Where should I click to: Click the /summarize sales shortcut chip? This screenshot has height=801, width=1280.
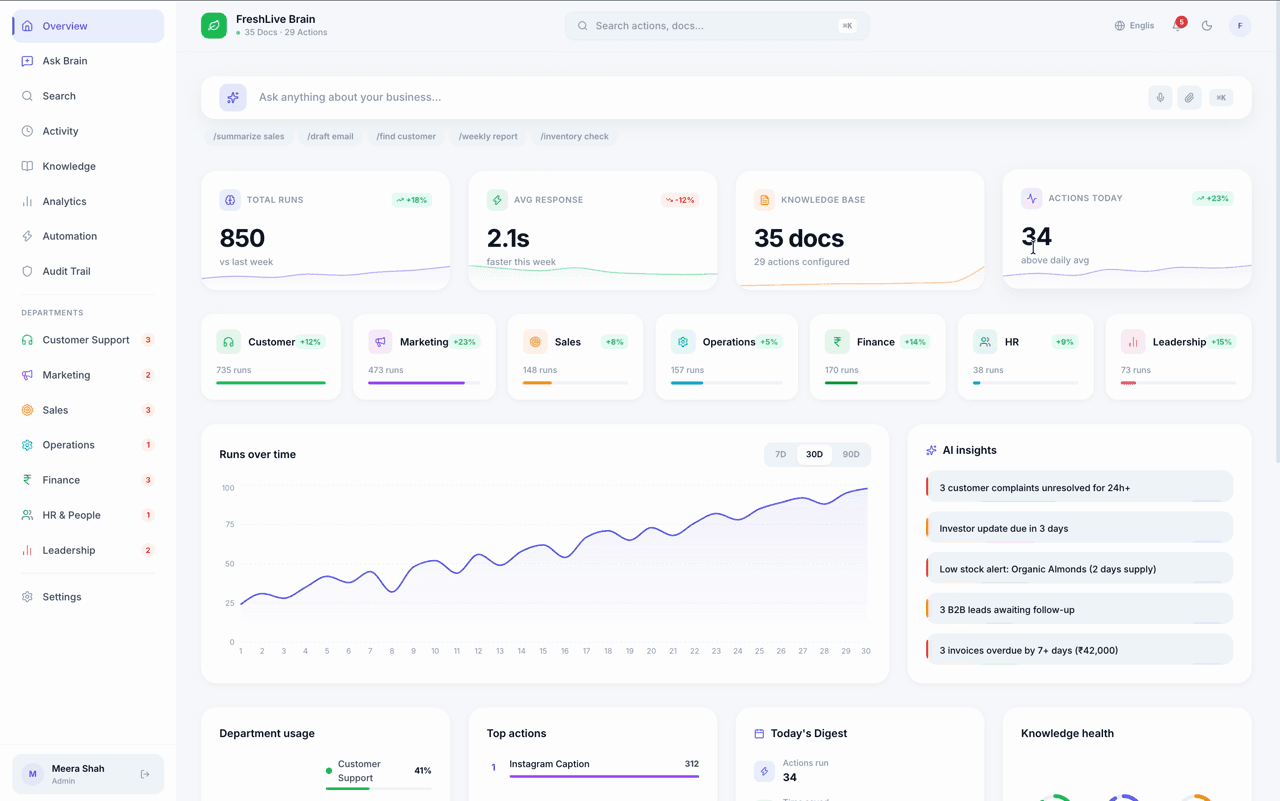249,137
